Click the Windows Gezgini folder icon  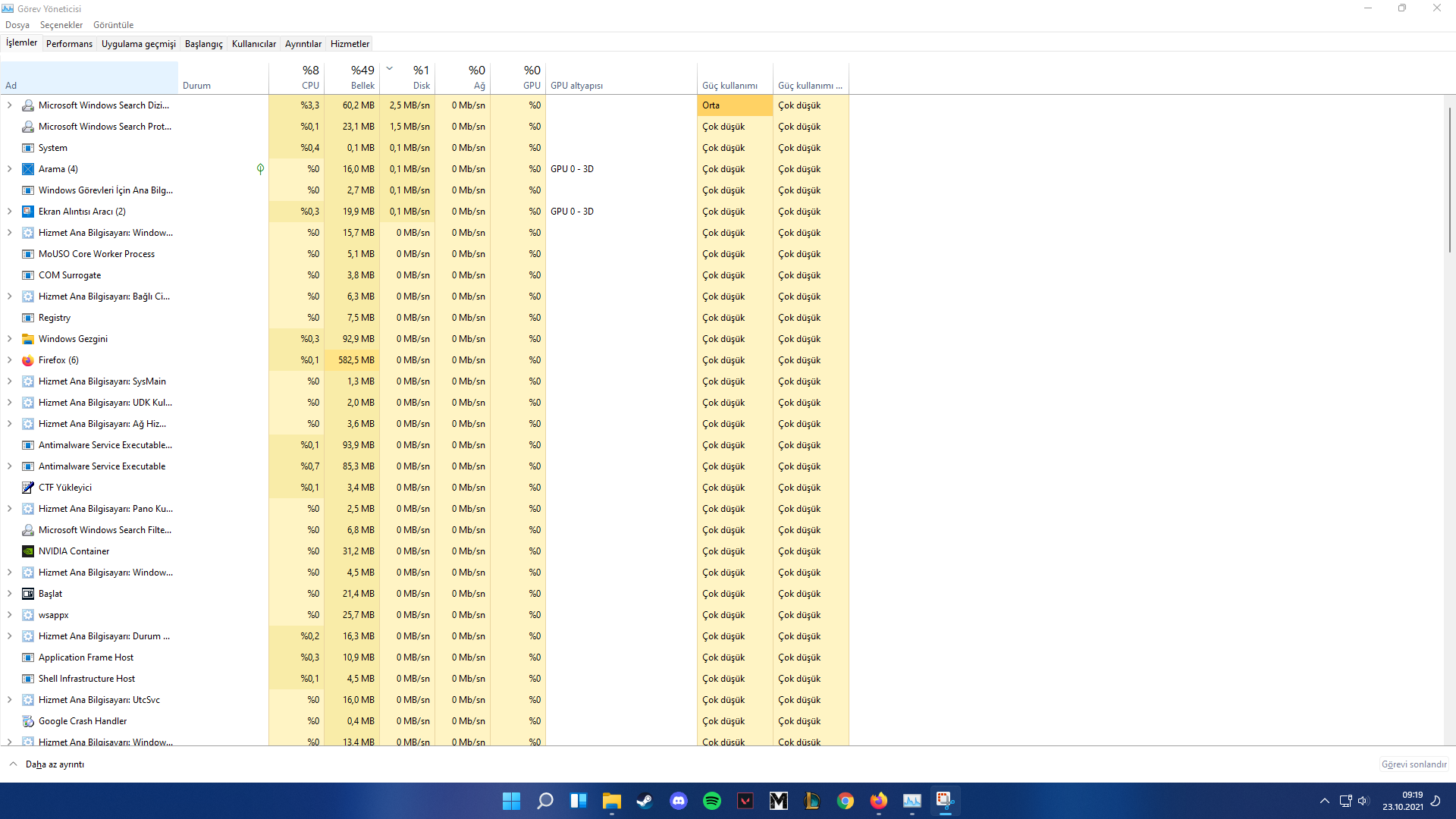point(28,339)
